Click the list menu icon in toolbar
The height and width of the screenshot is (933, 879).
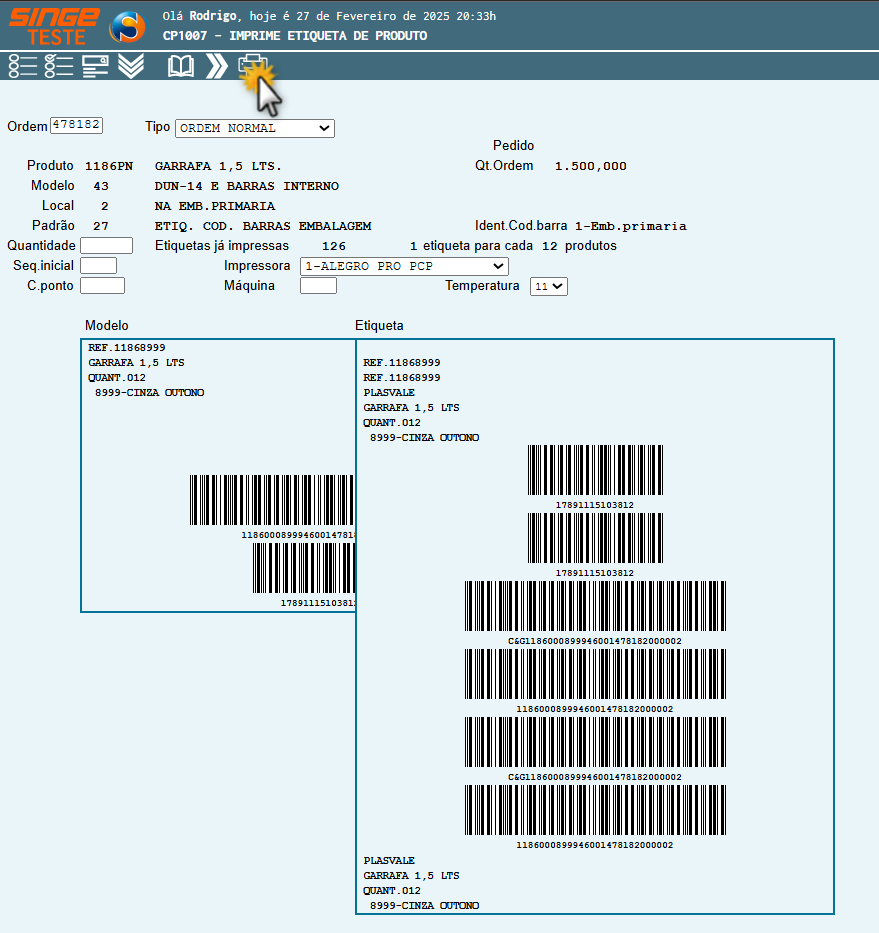[x=22, y=66]
